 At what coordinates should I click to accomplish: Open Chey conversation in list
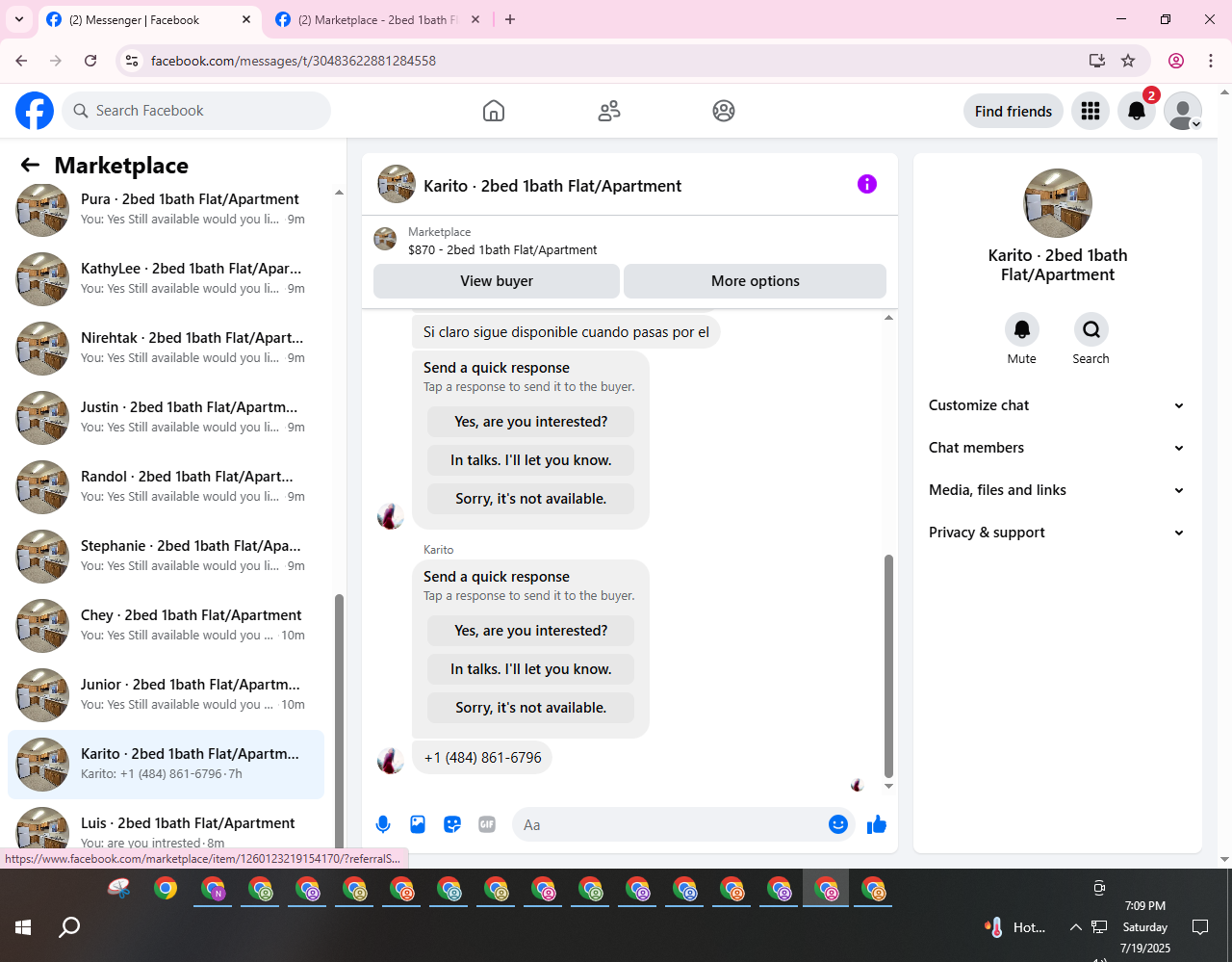pyautogui.click(x=166, y=625)
